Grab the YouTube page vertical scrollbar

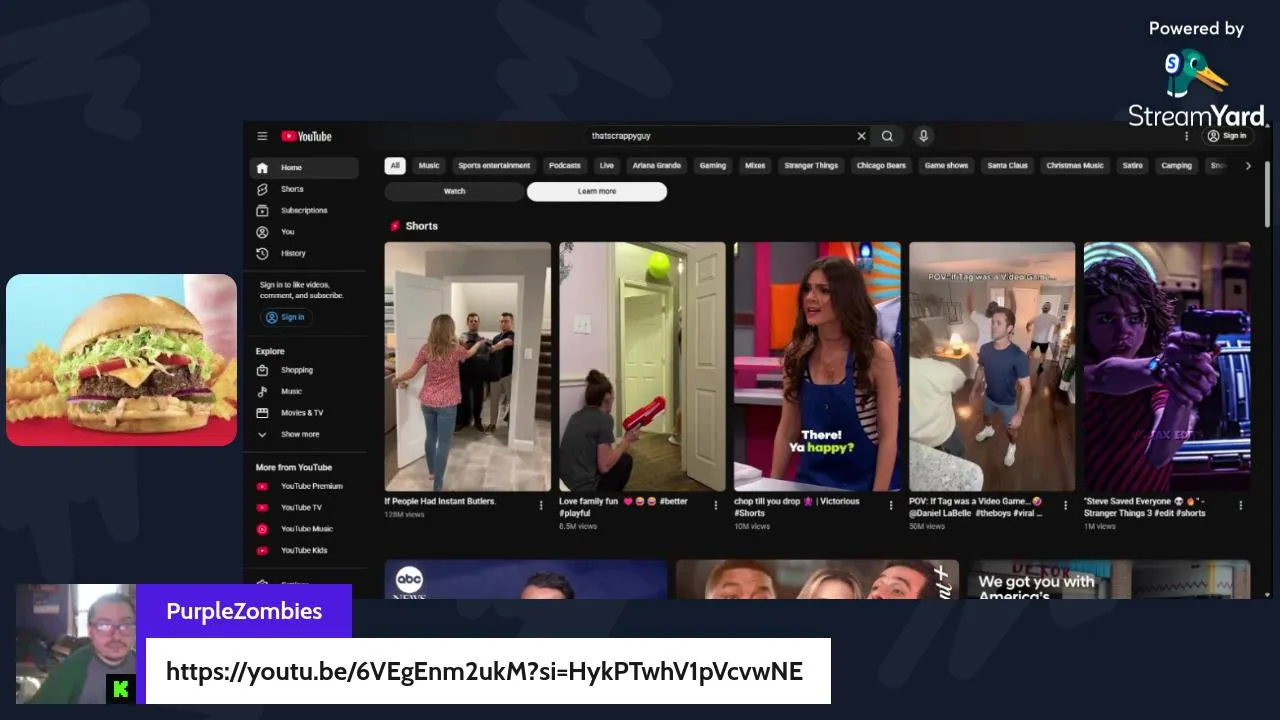pyautogui.click(x=1268, y=195)
